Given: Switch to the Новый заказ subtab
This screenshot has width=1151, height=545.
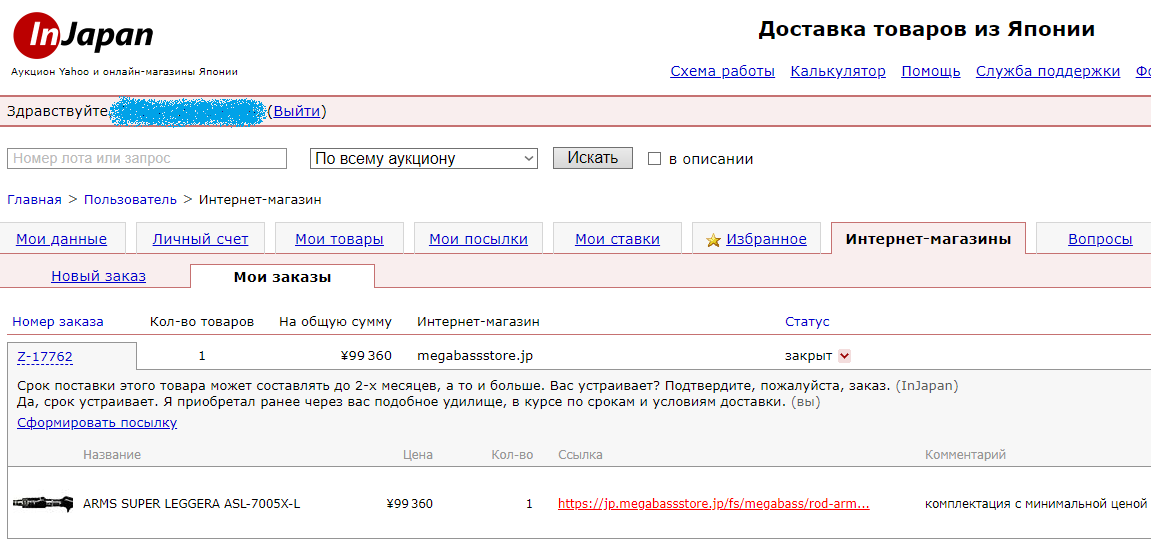Looking at the screenshot, I should pos(98,276).
